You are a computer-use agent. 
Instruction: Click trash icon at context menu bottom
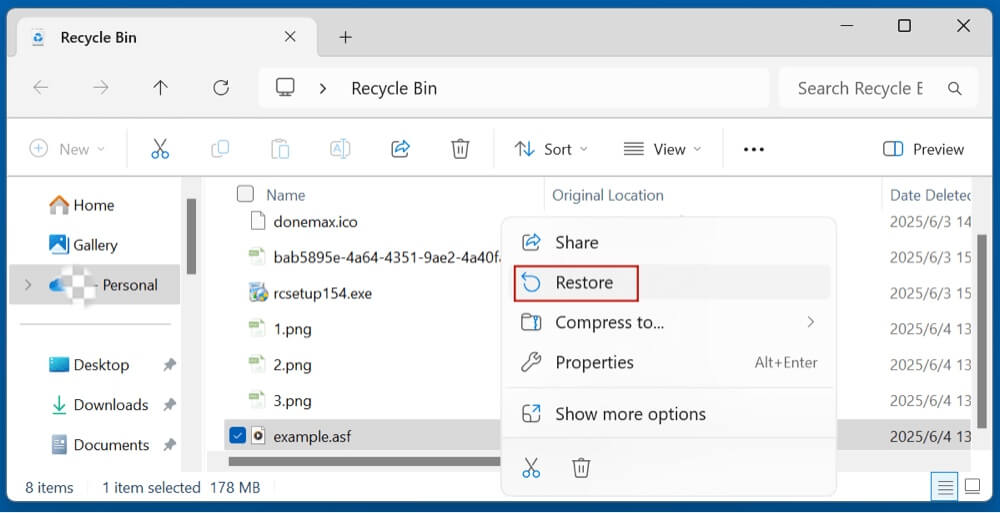[x=581, y=467]
